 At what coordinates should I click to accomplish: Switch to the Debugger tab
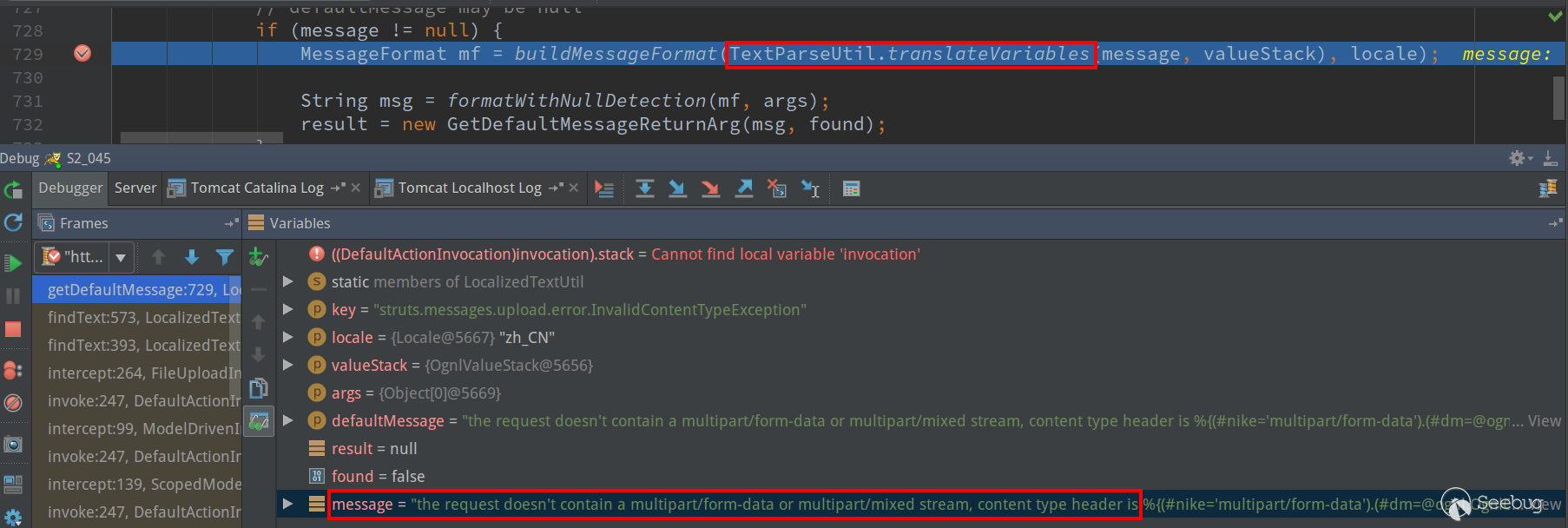(x=70, y=188)
